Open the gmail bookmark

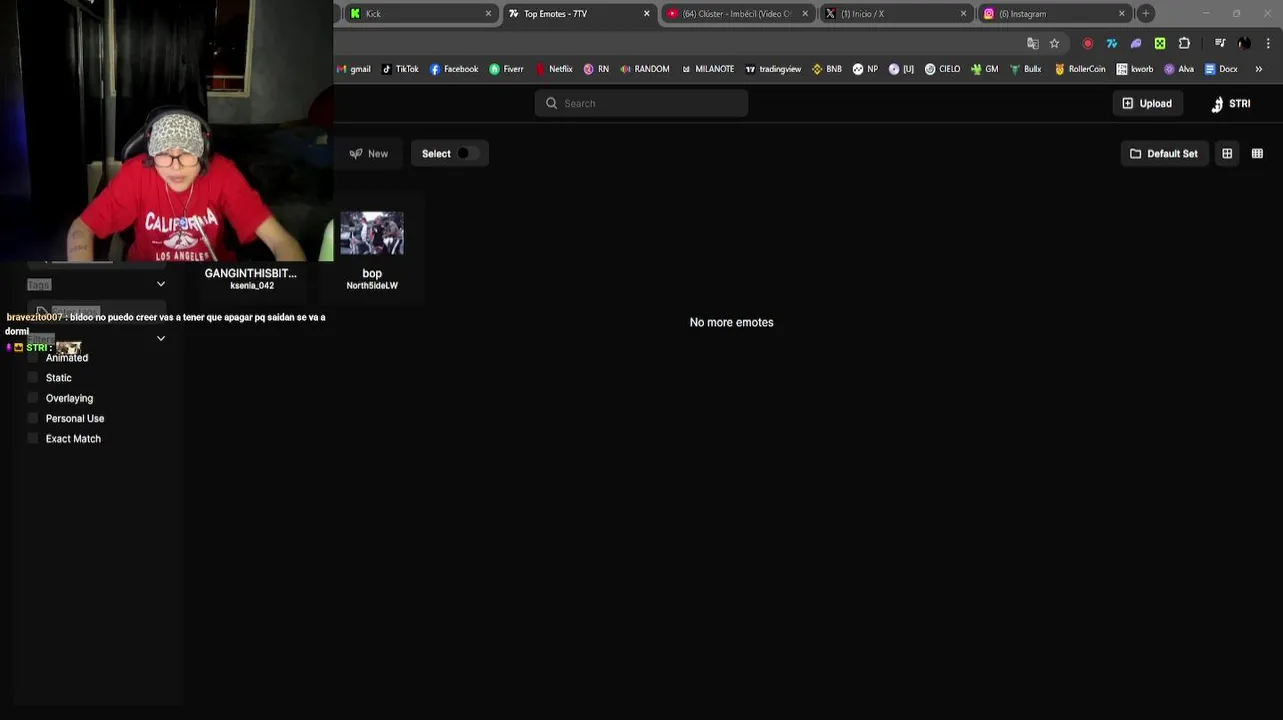coord(354,69)
